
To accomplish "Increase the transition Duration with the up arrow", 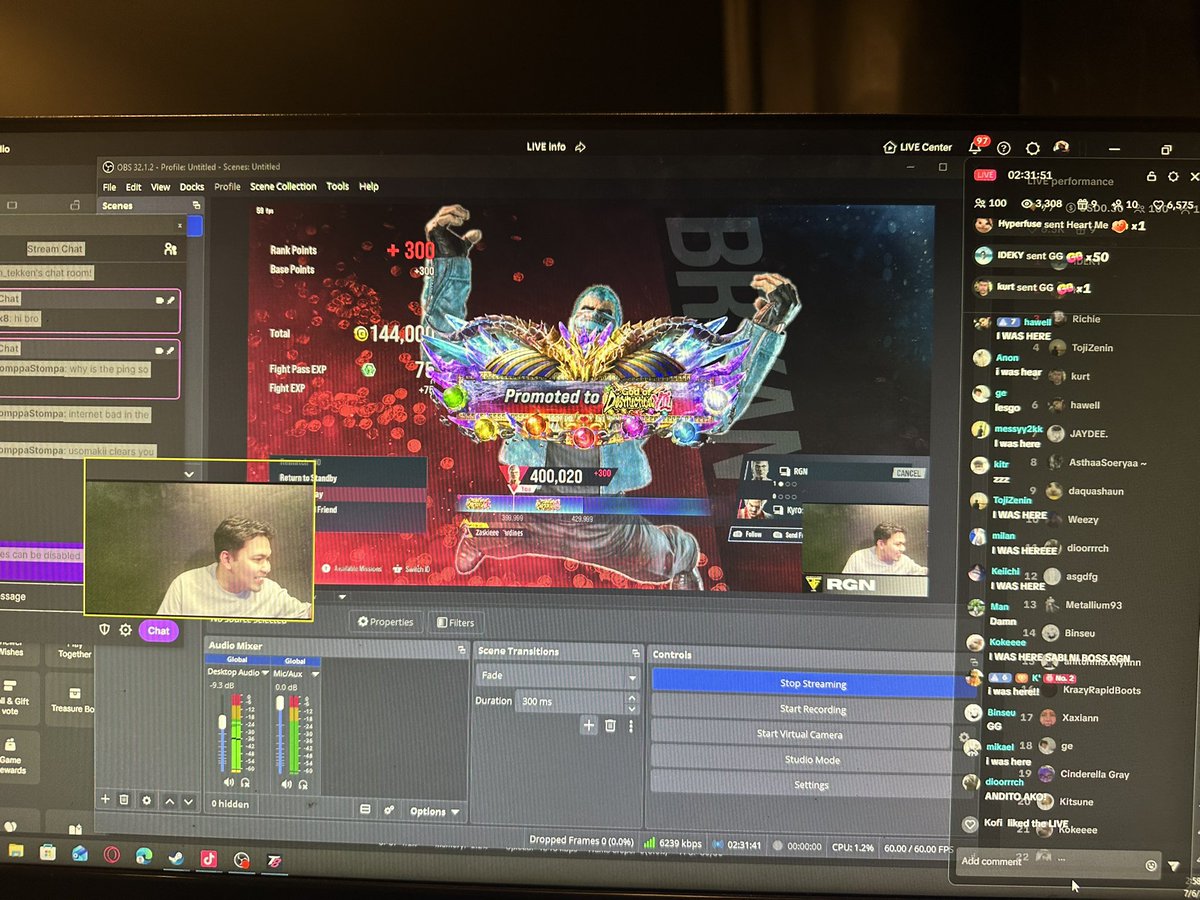I will point(632,697).
